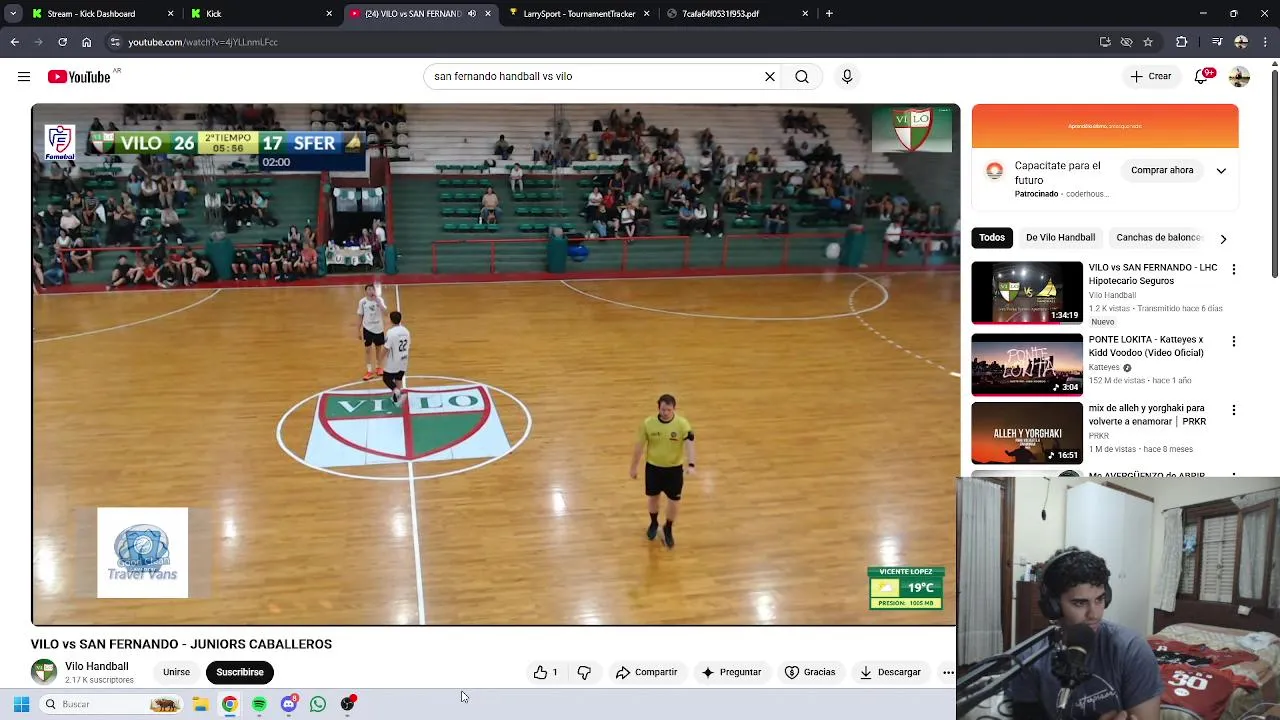Image resolution: width=1280 pixels, height=720 pixels.
Task: Click the Crear button
Action: [x=1151, y=76]
